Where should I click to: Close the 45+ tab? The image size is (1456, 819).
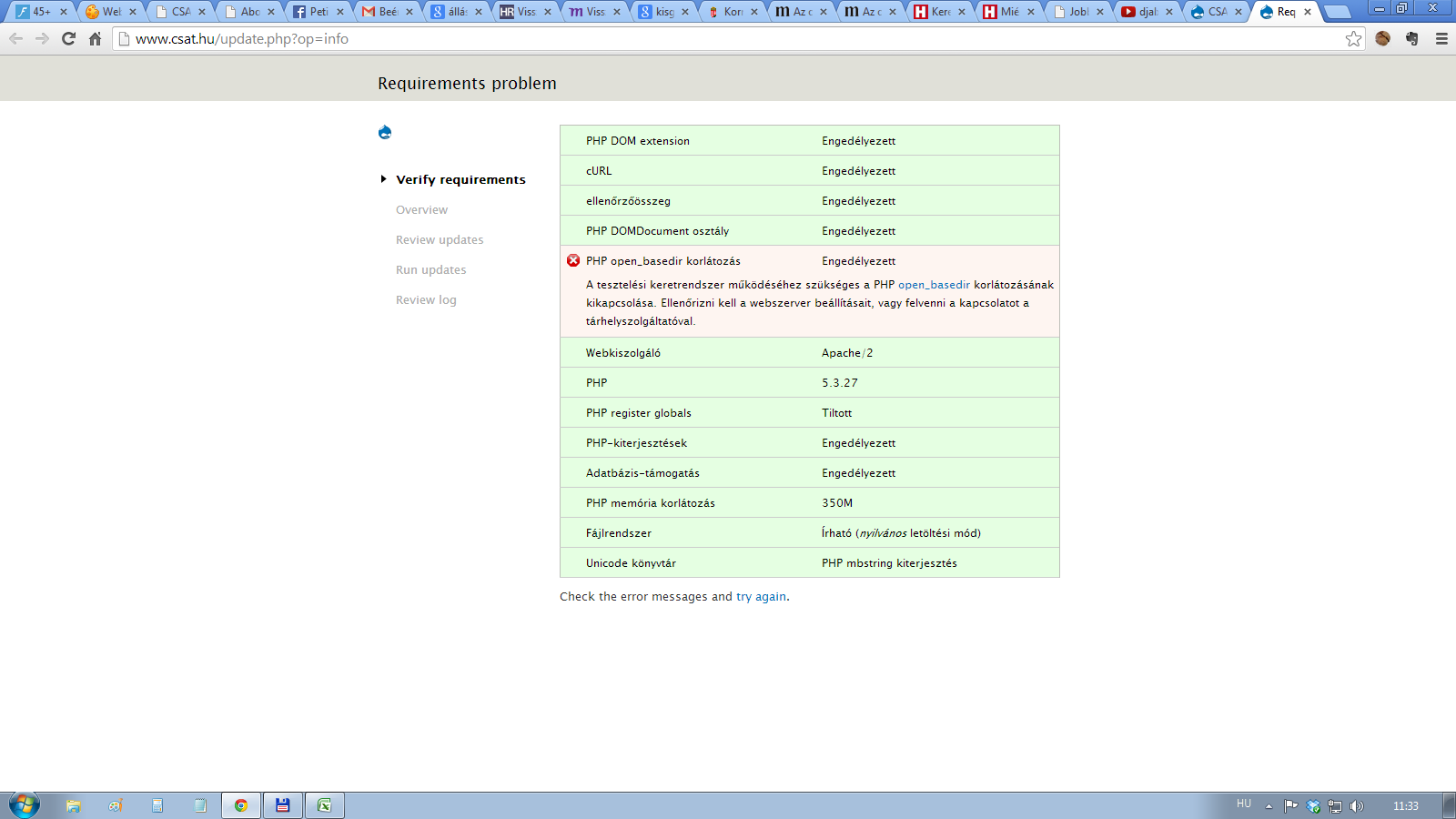click(x=64, y=12)
